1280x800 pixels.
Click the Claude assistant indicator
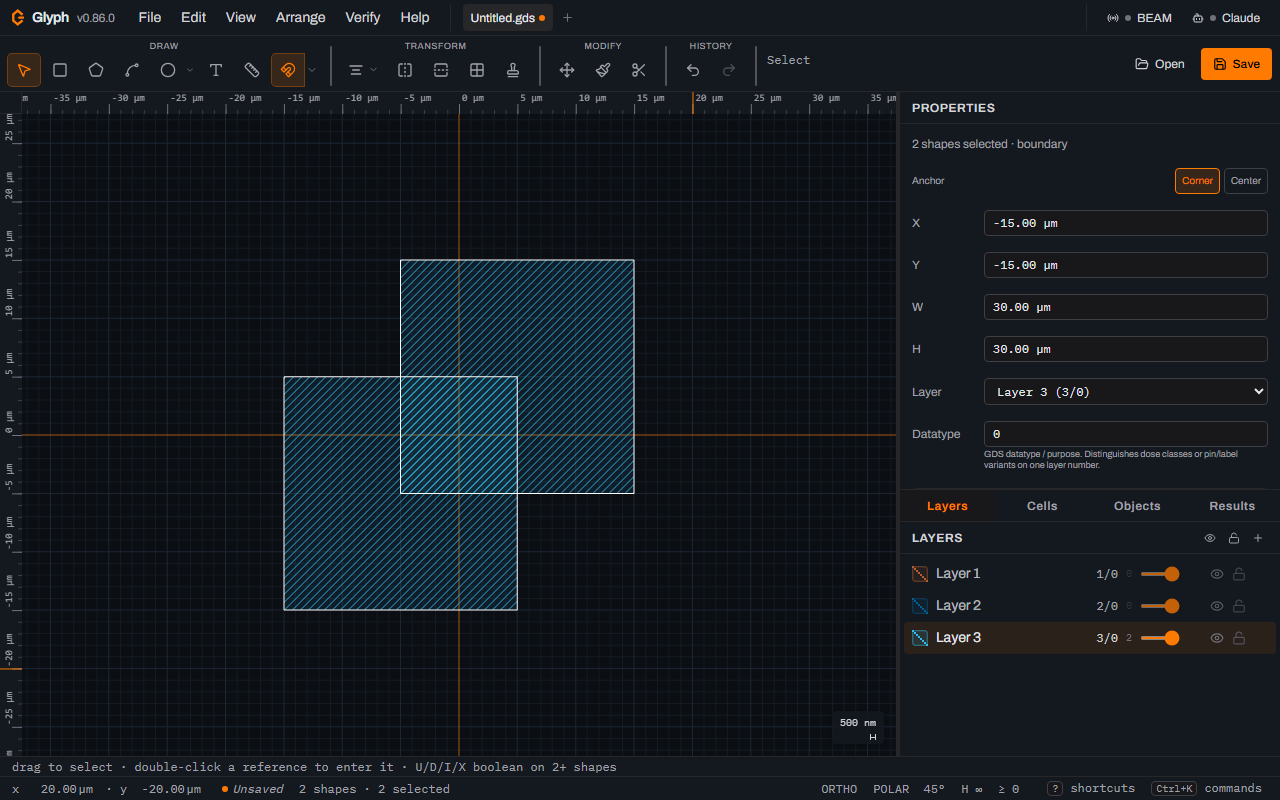click(1226, 18)
